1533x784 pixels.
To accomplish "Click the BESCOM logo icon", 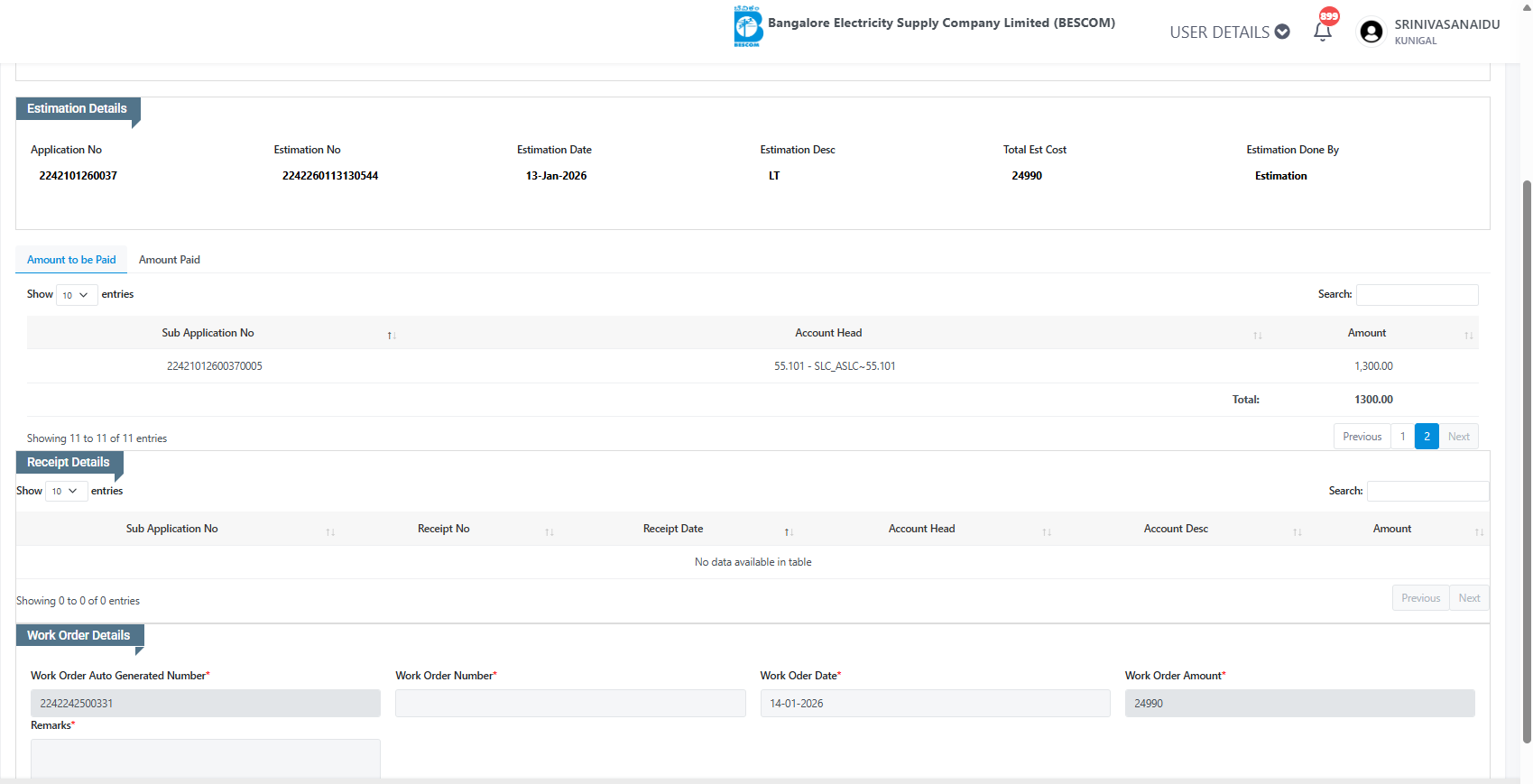I will (x=747, y=27).
